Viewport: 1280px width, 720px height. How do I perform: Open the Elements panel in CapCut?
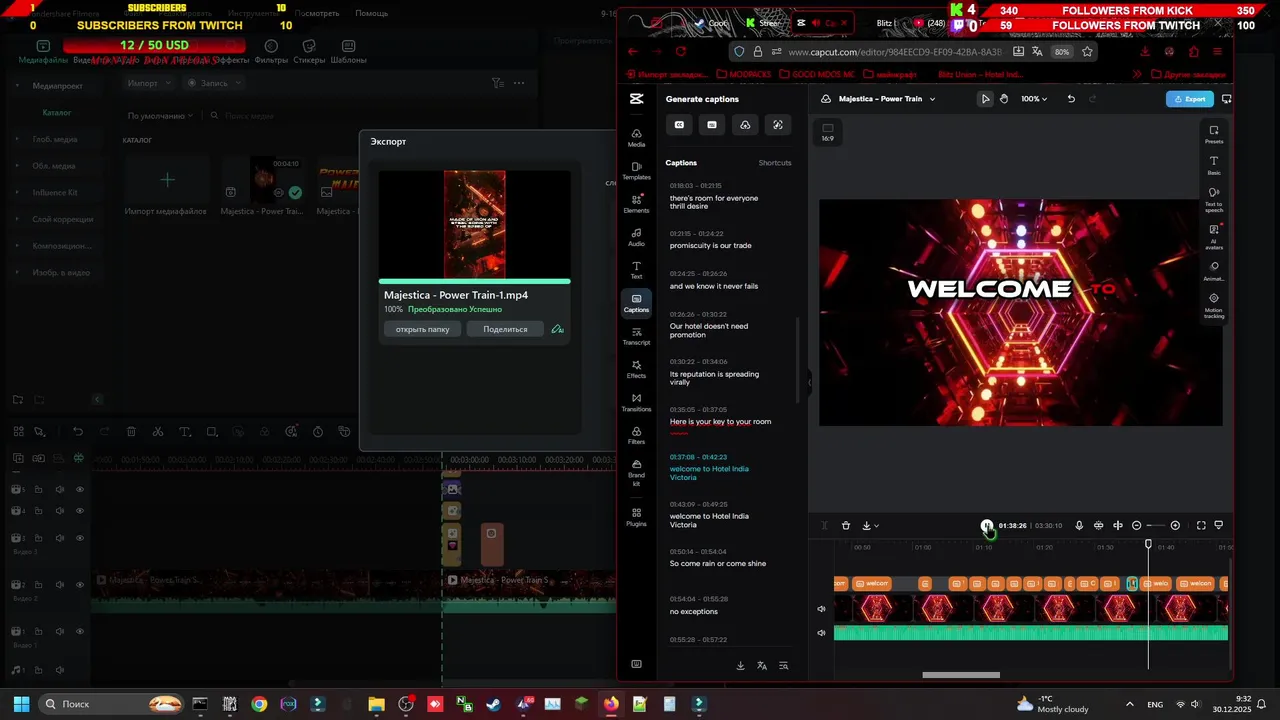pos(636,204)
